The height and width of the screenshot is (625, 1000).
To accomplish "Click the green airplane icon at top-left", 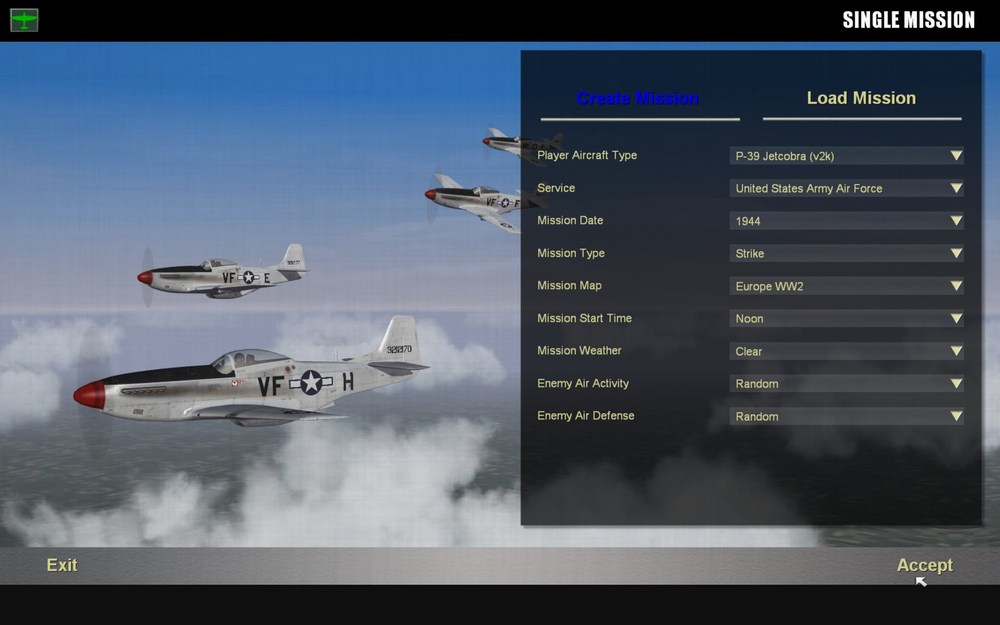I will tap(24, 20).
